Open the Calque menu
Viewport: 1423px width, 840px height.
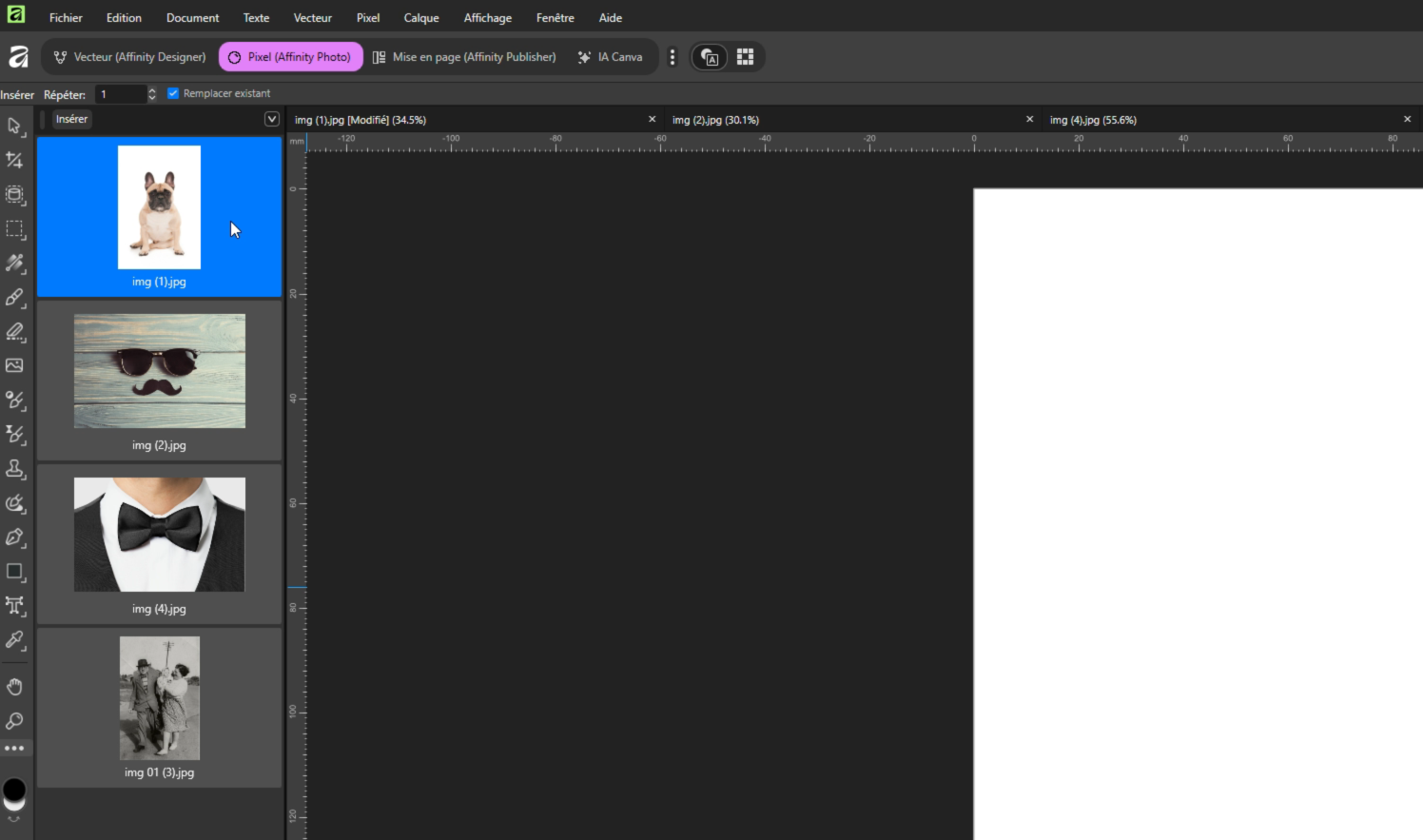[420, 18]
